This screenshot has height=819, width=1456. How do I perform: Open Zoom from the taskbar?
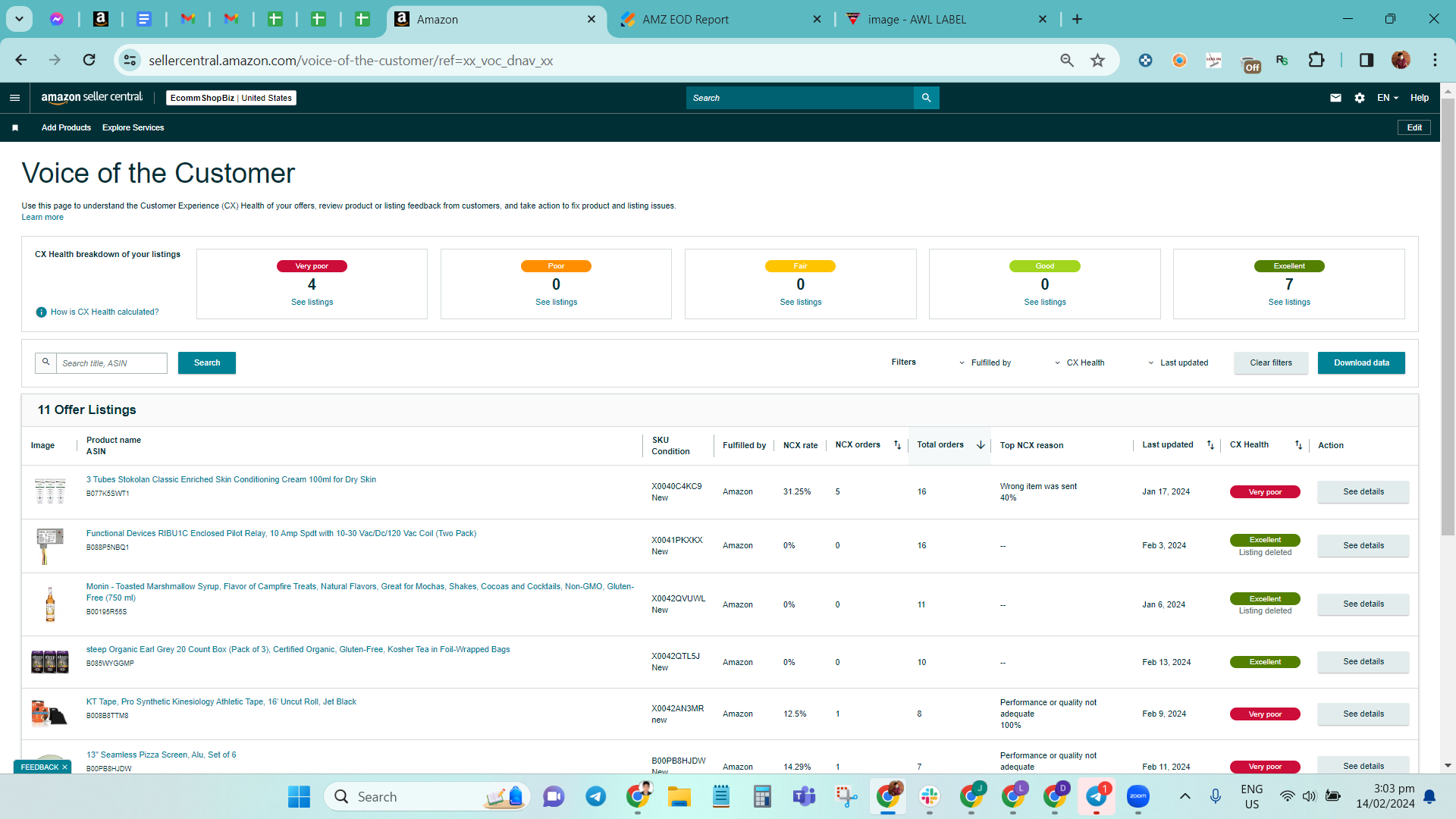(1137, 796)
